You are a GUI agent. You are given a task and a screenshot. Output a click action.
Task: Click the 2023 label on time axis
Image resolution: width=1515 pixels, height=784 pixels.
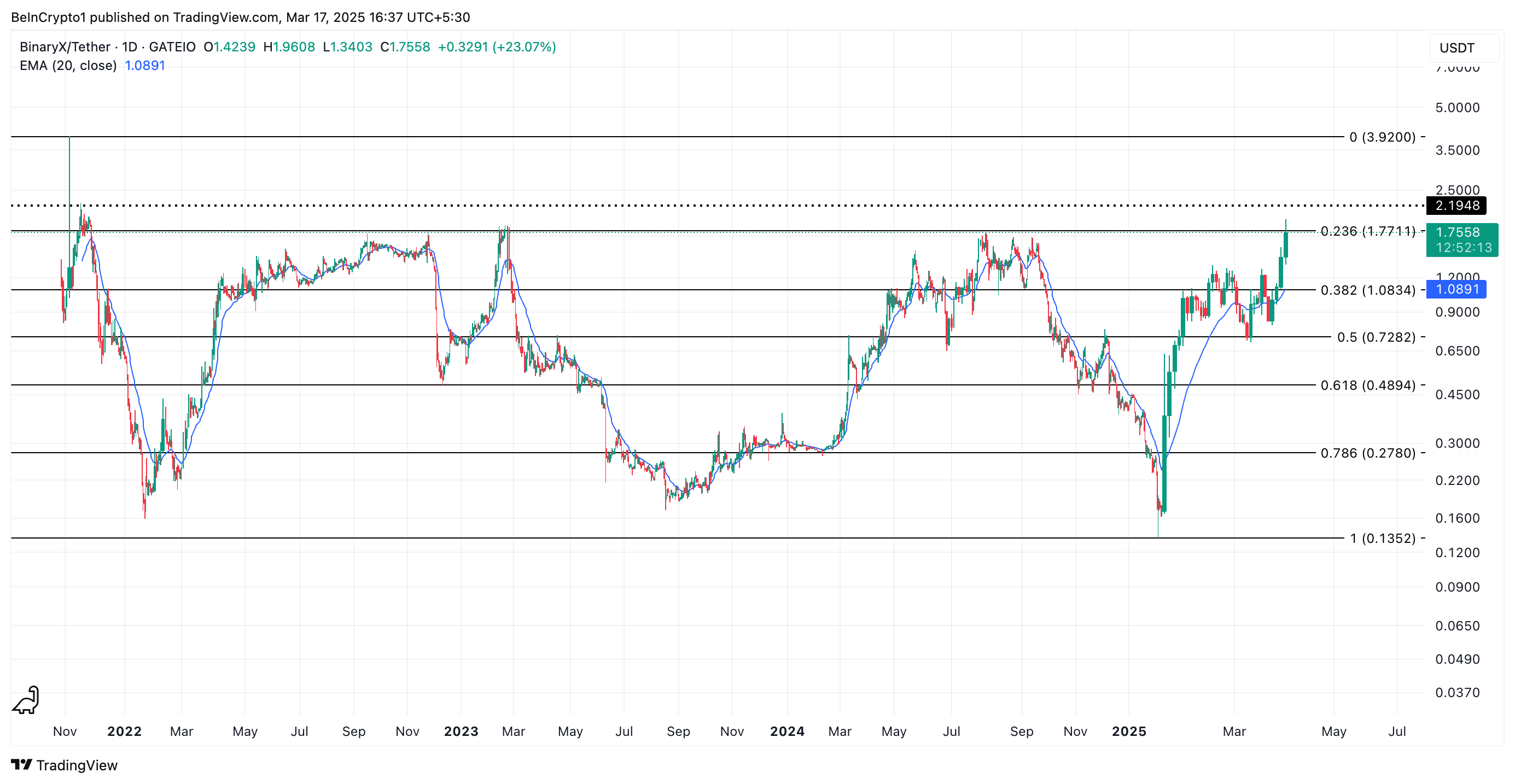461,731
